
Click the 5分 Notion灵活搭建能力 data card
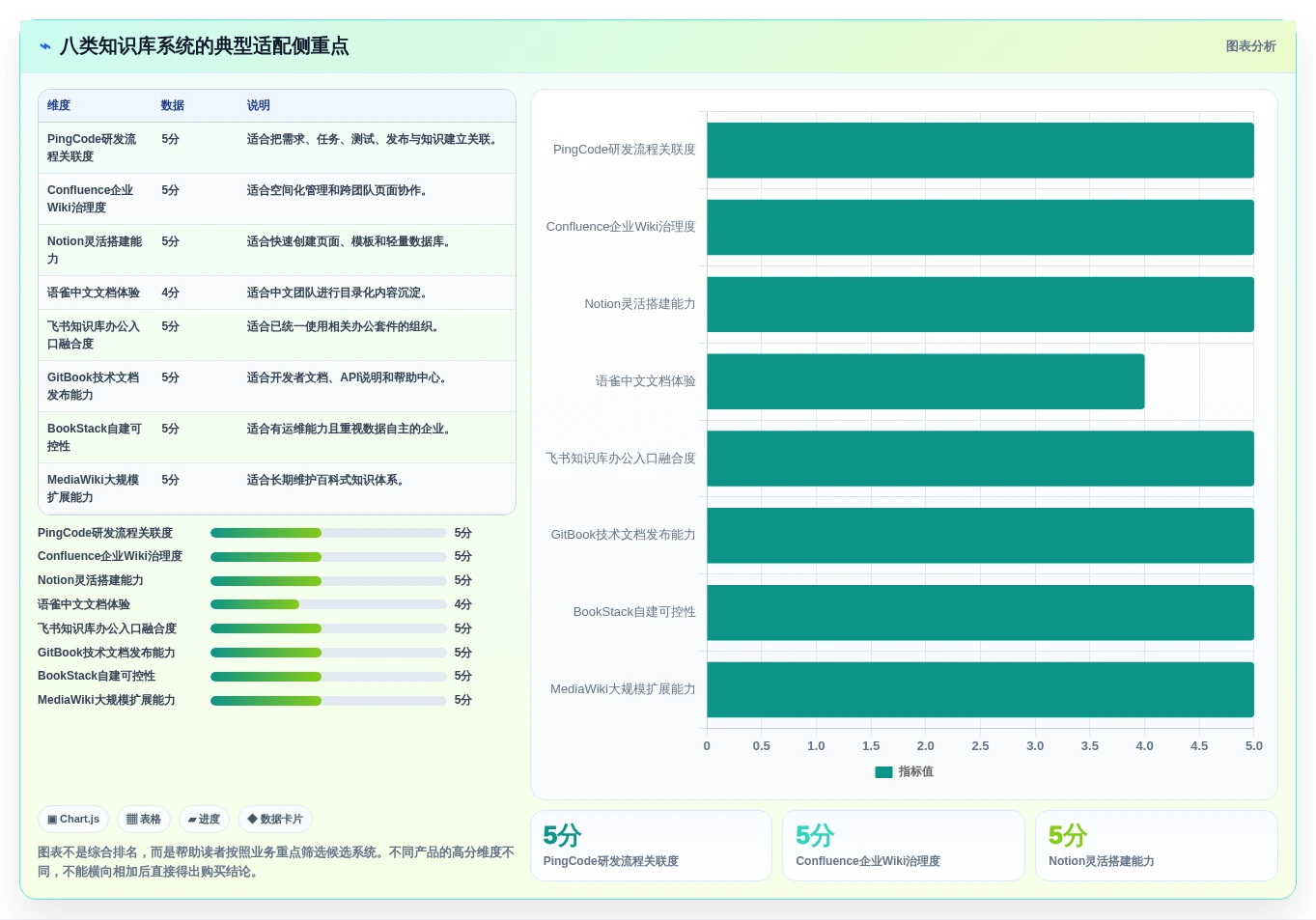click(1157, 846)
